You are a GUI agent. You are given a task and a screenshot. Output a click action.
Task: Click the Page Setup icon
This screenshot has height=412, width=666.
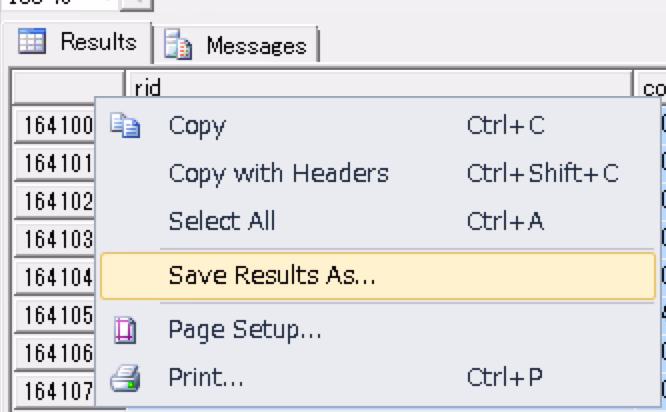pos(125,329)
